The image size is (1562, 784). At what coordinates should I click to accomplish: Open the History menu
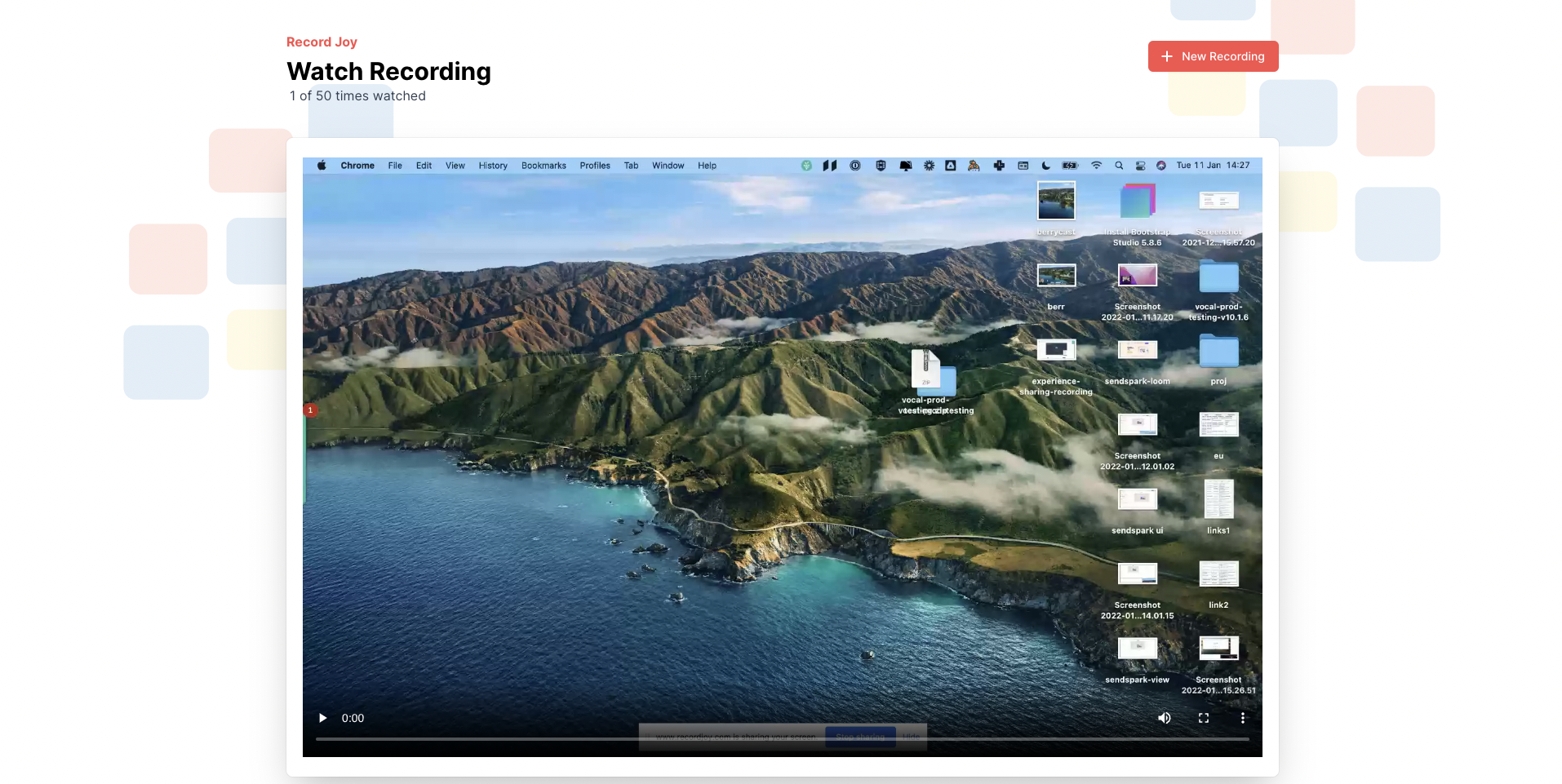tap(493, 166)
